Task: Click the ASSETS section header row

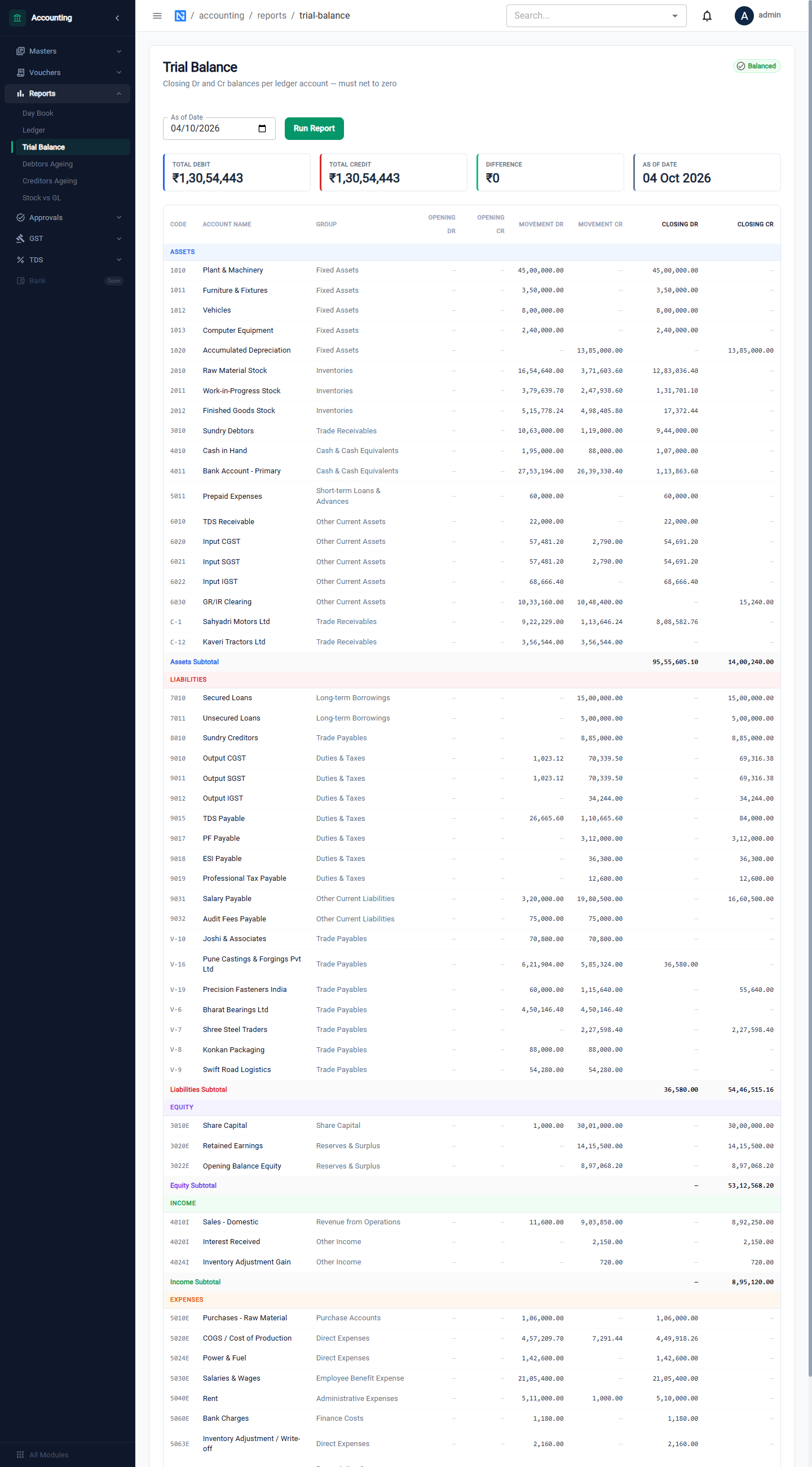Action: point(471,252)
